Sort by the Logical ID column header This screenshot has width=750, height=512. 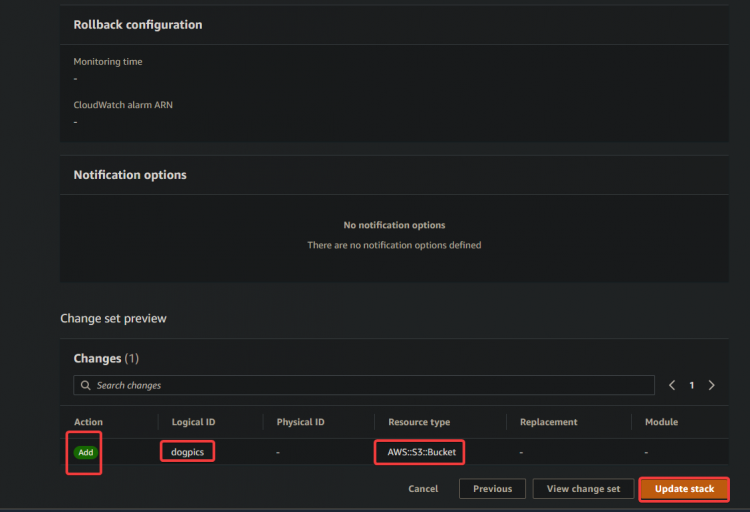tap(193, 422)
